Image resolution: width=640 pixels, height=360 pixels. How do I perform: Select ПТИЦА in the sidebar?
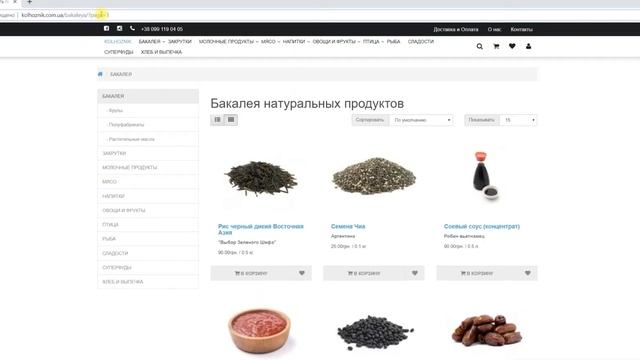(148, 225)
